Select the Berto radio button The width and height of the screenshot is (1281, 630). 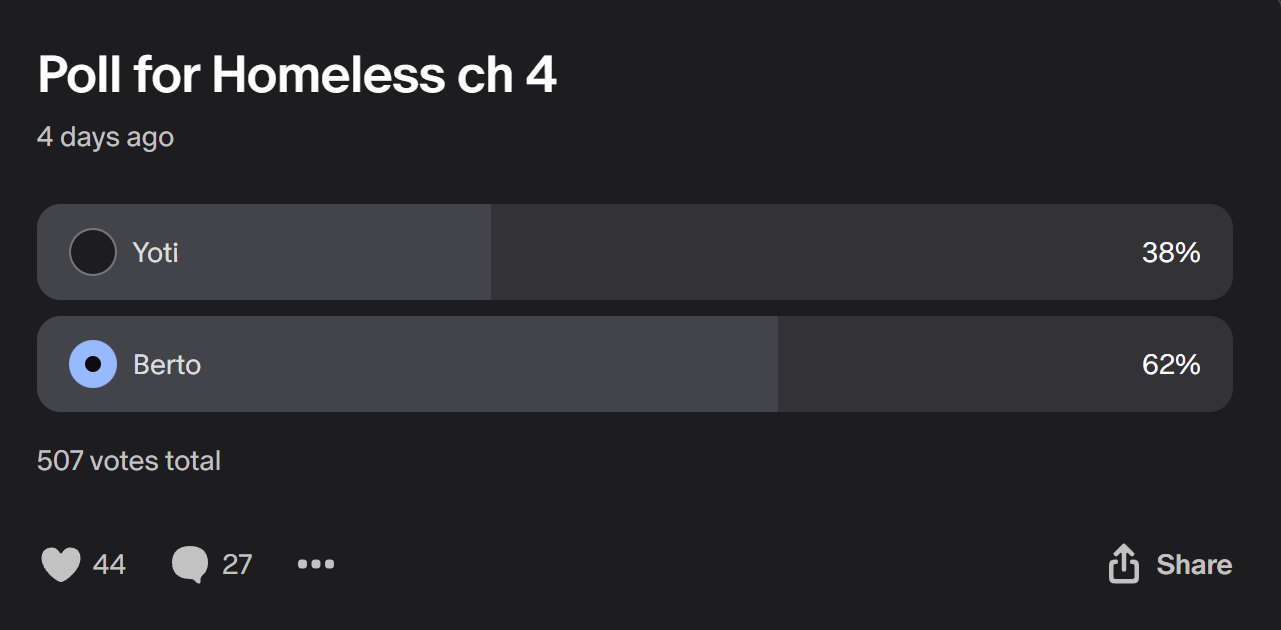(93, 364)
